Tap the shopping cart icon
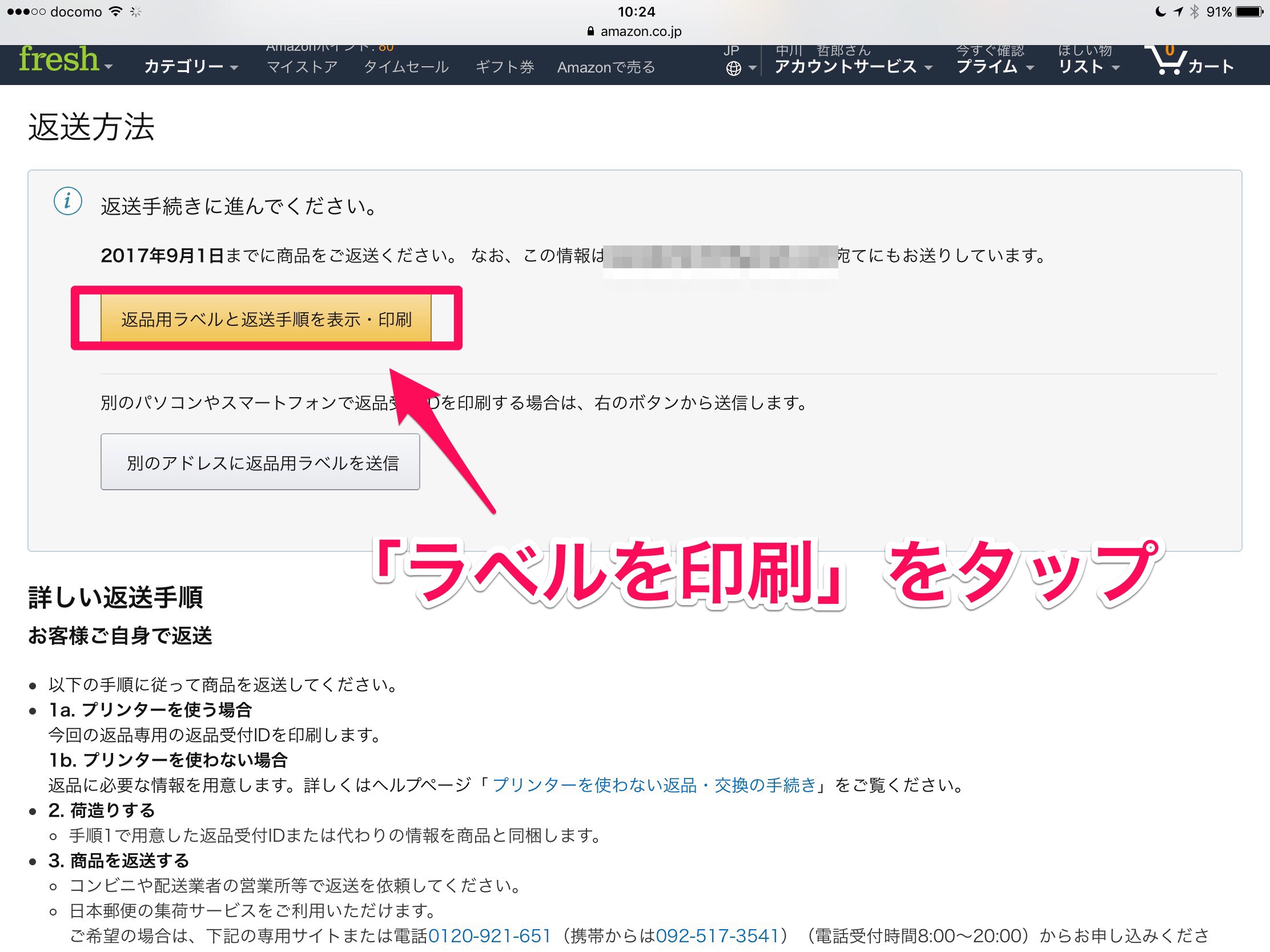The height and width of the screenshot is (952, 1270). (x=1168, y=61)
